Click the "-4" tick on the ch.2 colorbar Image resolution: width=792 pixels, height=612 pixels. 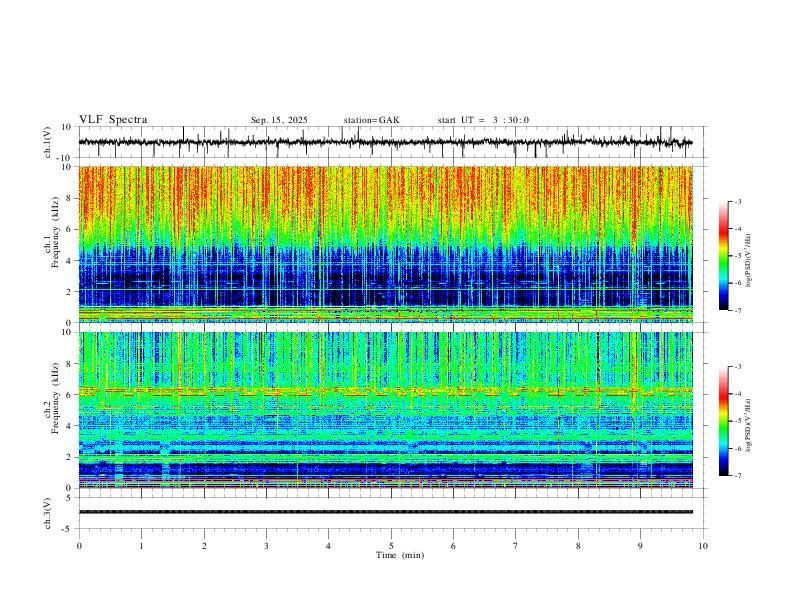click(x=738, y=394)
